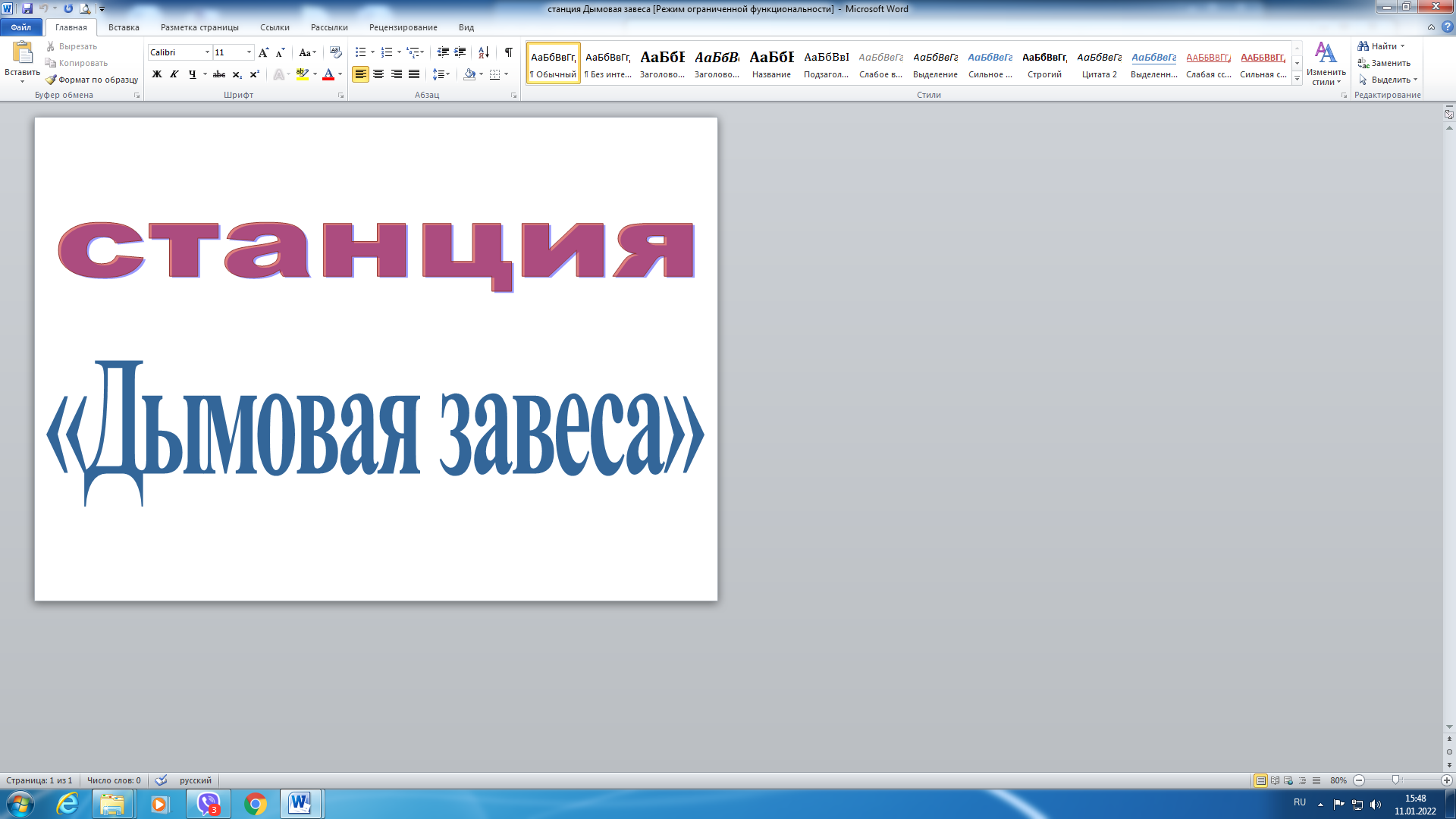The height and width of the screenshot is (819, 1456).
Task: Click the Multilevel list icon
Action: (x=413, y=52)
